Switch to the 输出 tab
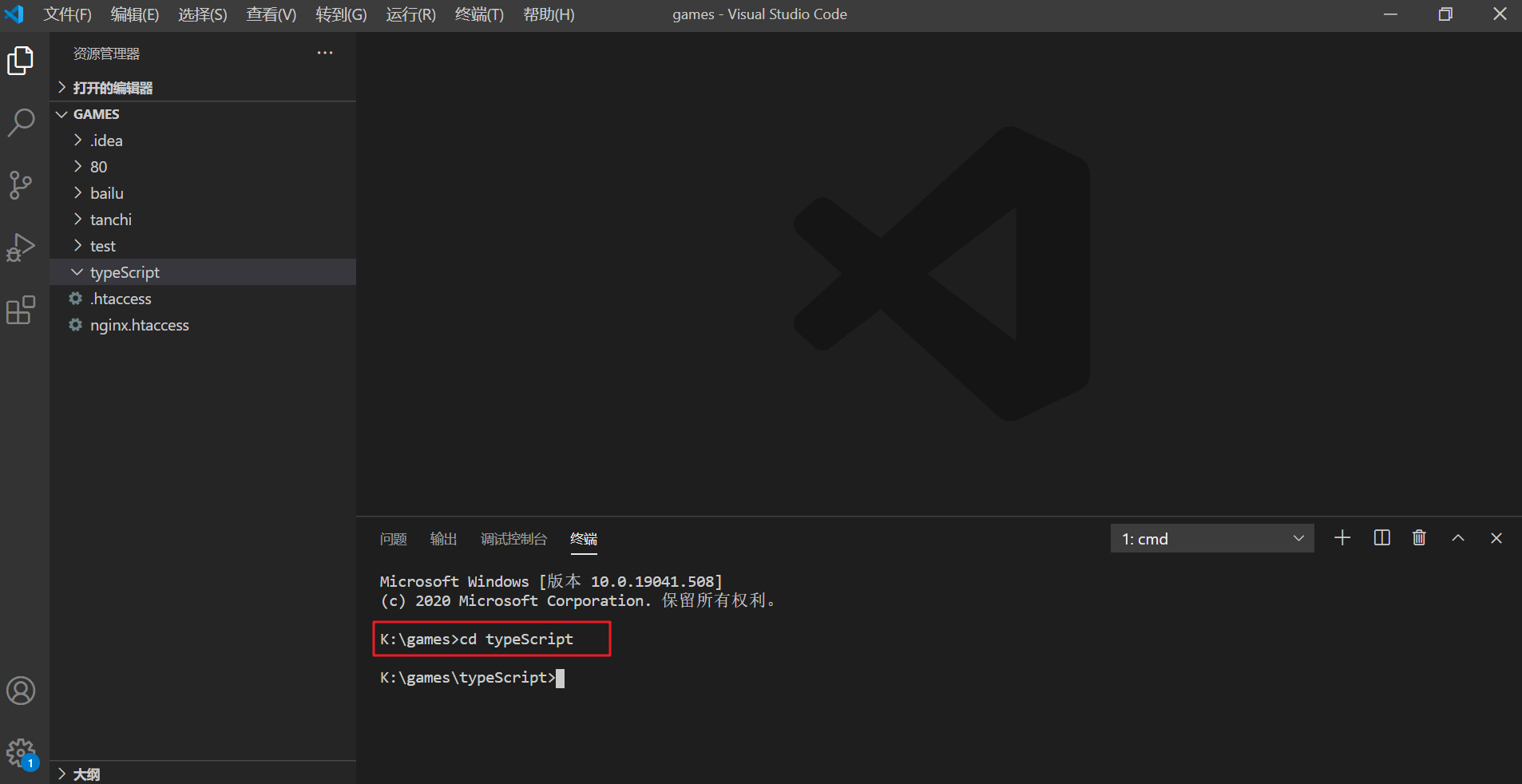Screen dimensions: 1522x784 click(443, 539)
